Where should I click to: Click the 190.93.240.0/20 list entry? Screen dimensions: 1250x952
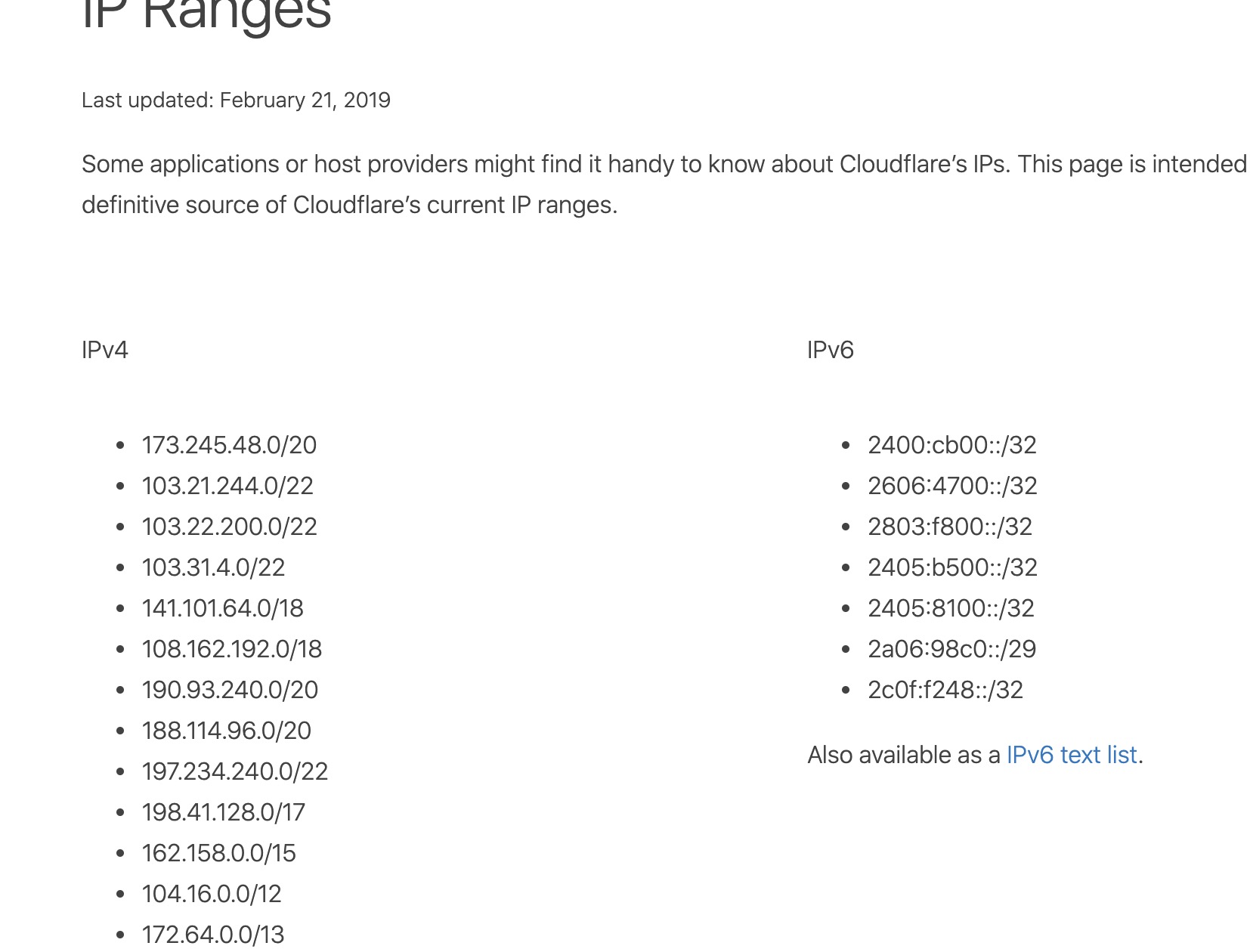pos(230,690)
